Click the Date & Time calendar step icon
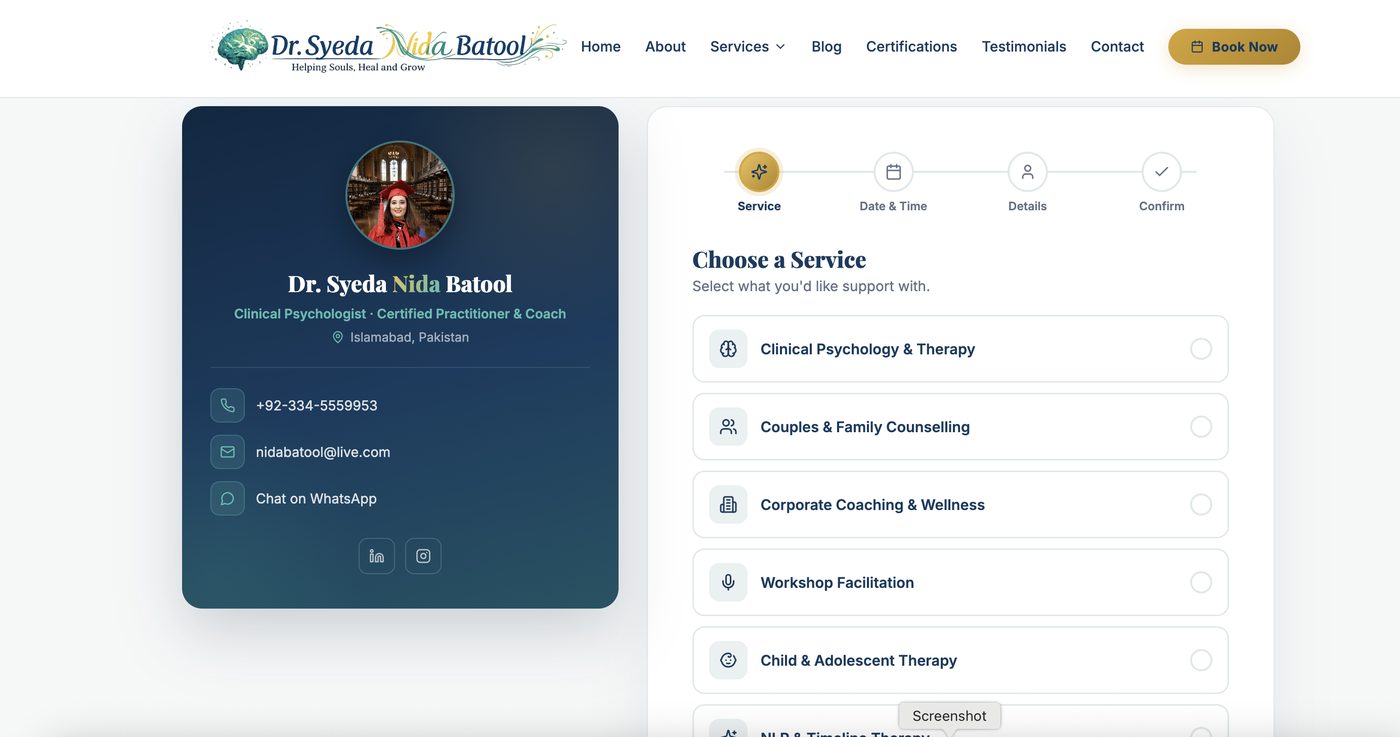 point(893,172)
